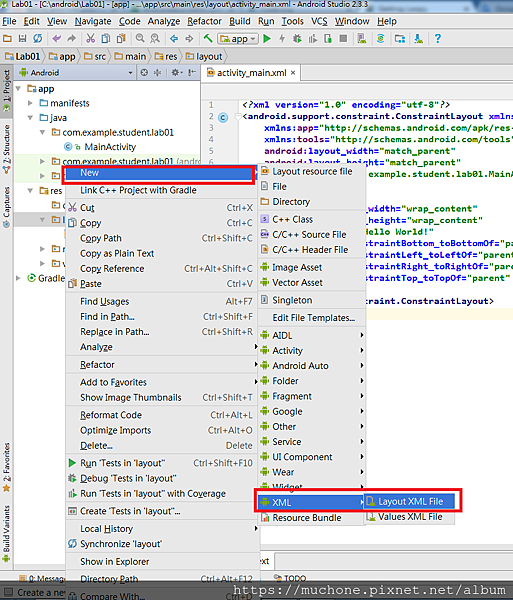Open the Project Structure toolbar icon
This screenshot has width=513, height=600.
(x=400, y=39)
